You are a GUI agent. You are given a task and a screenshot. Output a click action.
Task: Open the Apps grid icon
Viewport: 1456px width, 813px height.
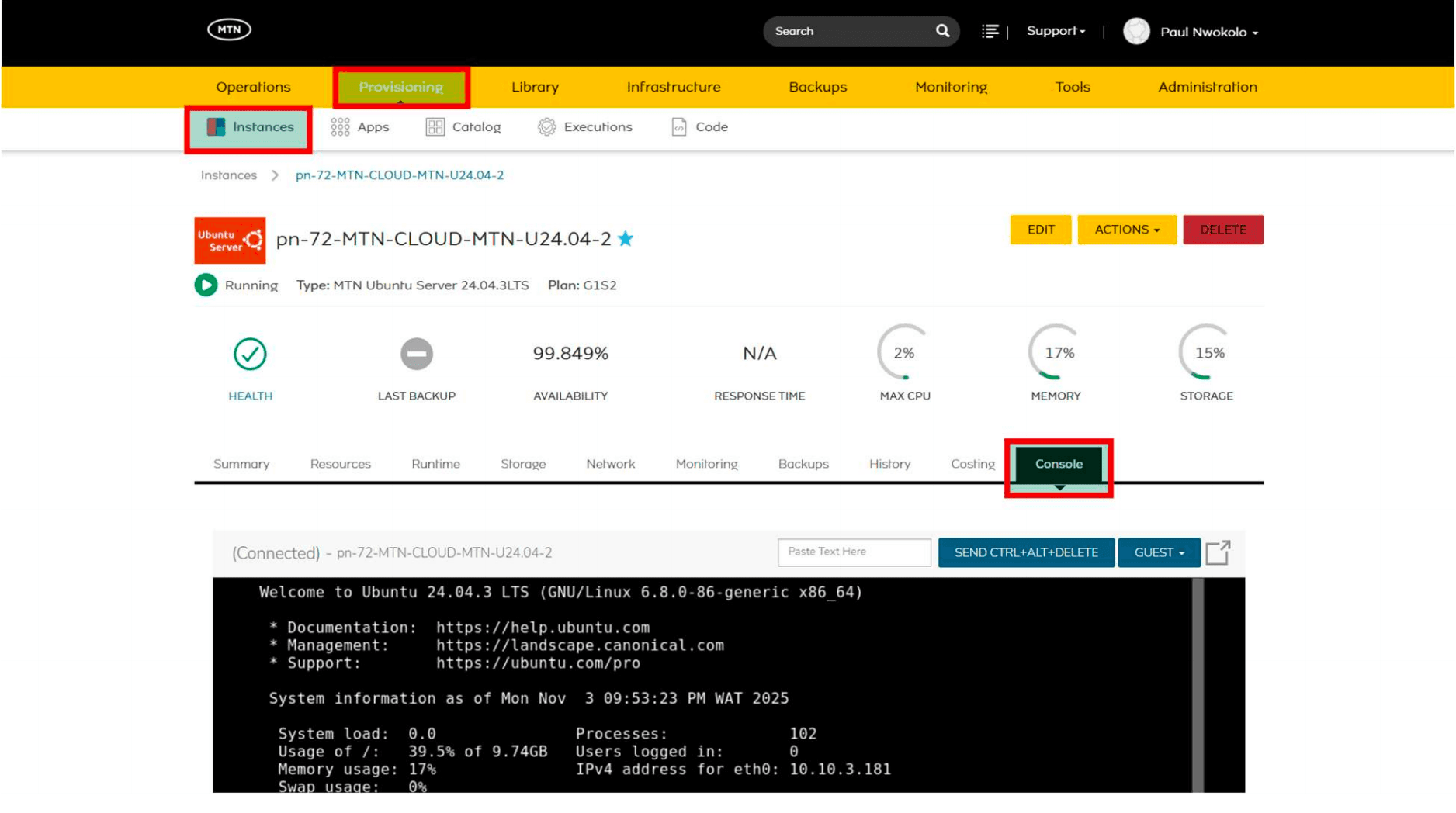pos(340,127)
